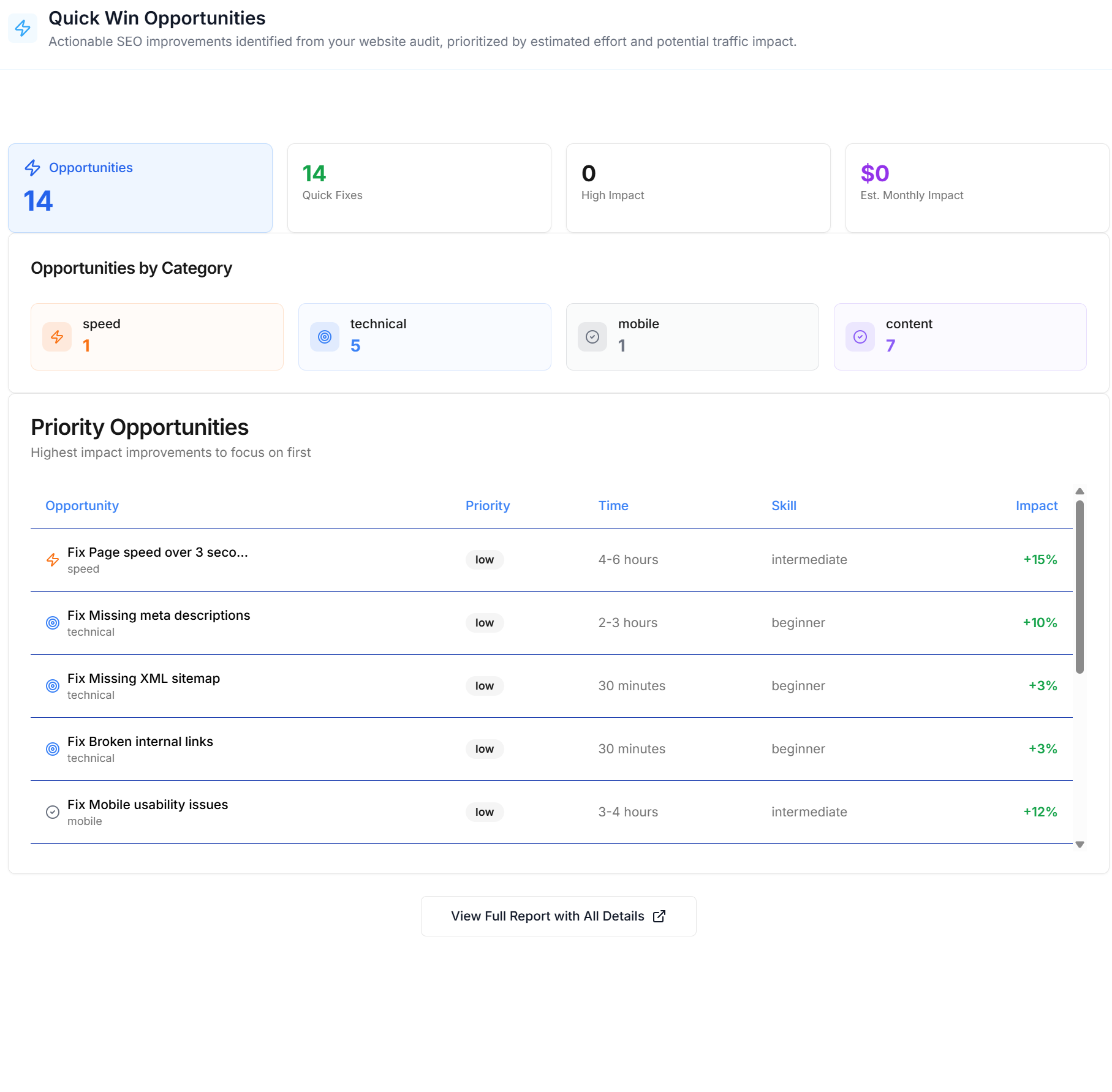Click the low badge on Fix Page speed row
The image size is (1112, 1092).
[x=484, y=559]
